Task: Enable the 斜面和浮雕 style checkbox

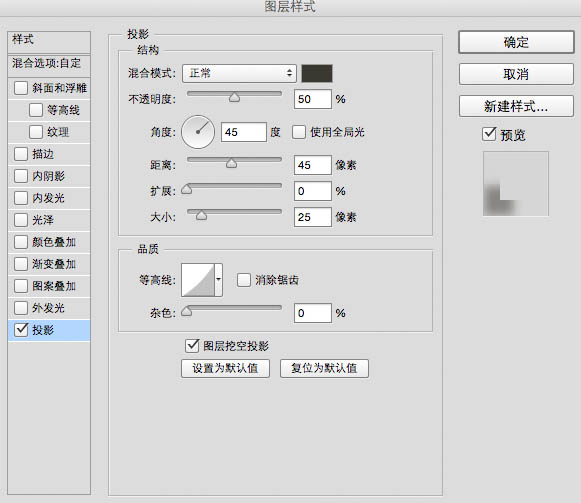Action: (21, 88)
